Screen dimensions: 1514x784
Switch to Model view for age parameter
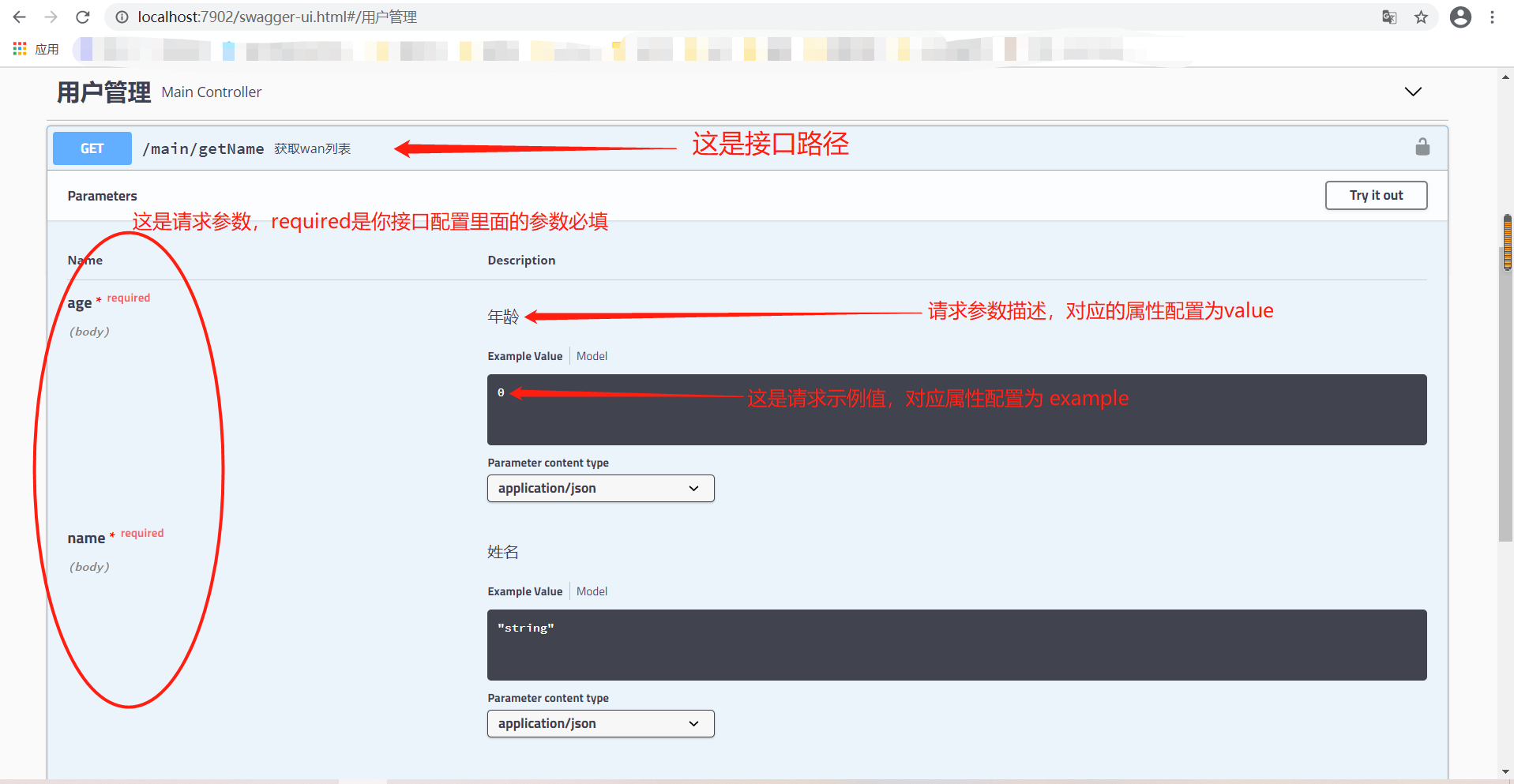592,355
